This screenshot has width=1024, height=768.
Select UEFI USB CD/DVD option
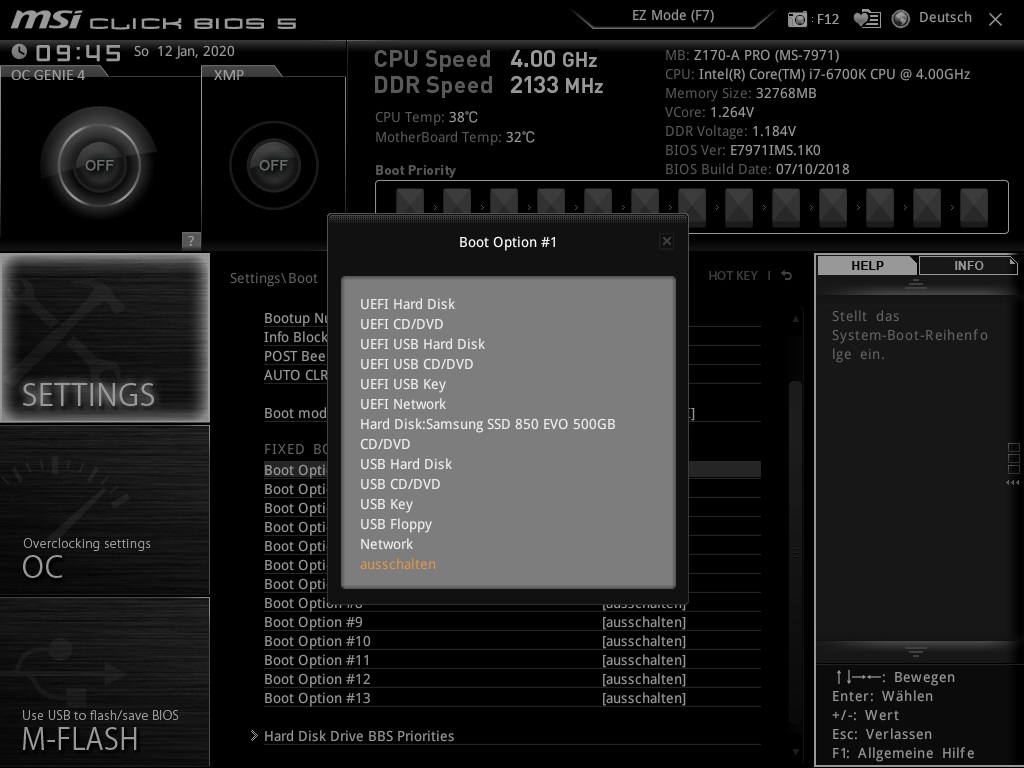coord(417,364)
